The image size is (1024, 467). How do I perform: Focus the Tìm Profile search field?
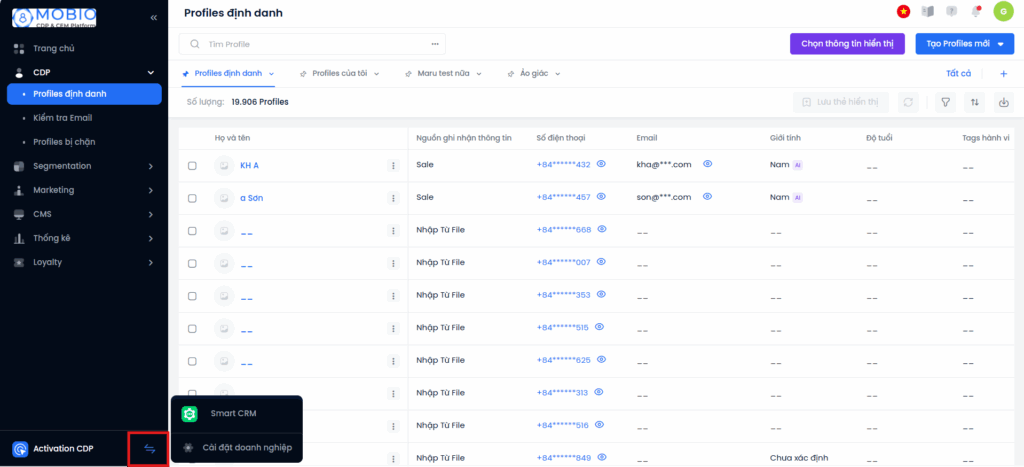(312, 44)
